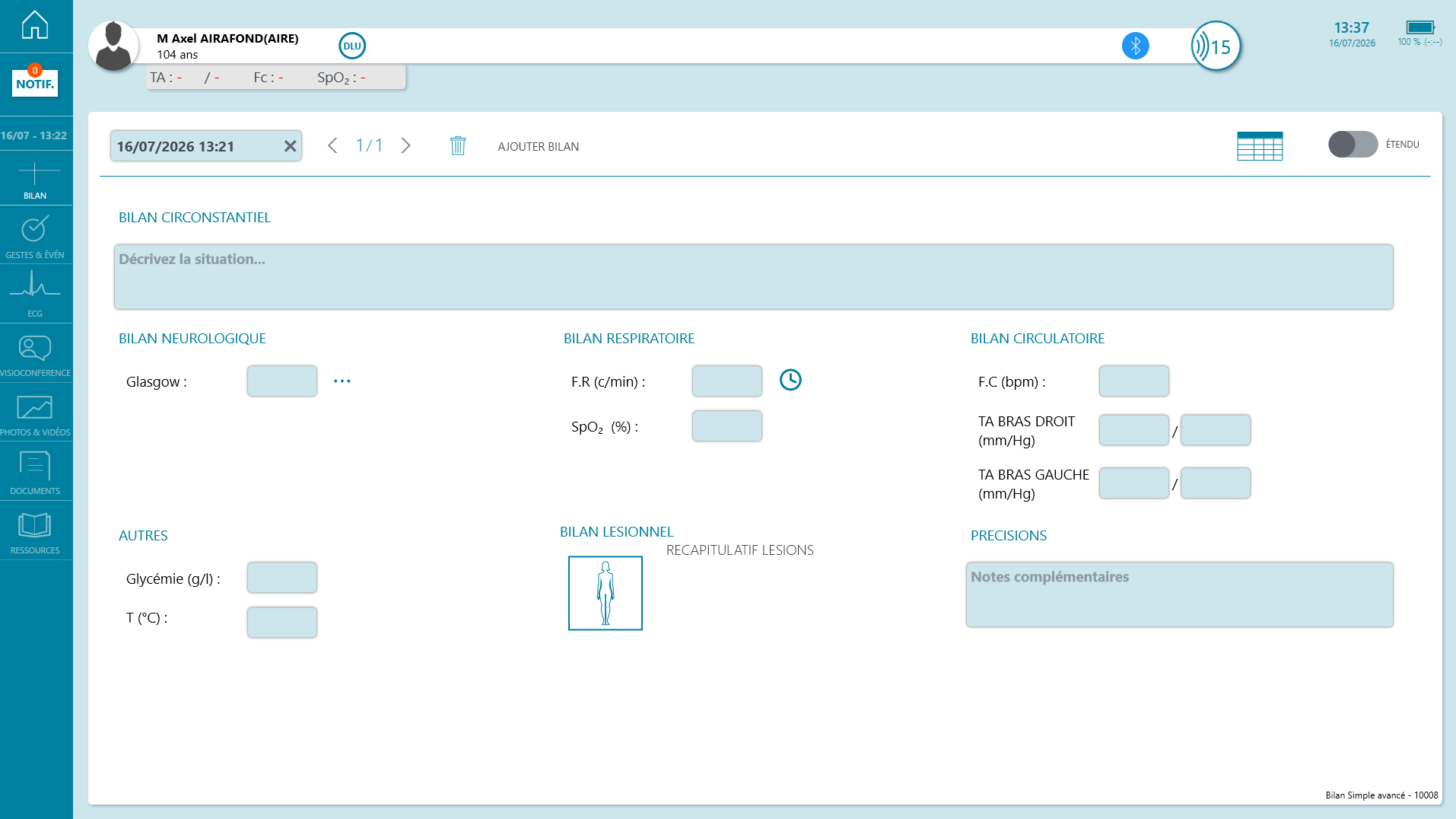Click the SpO₂ (%) input field

tap(726, 425)
